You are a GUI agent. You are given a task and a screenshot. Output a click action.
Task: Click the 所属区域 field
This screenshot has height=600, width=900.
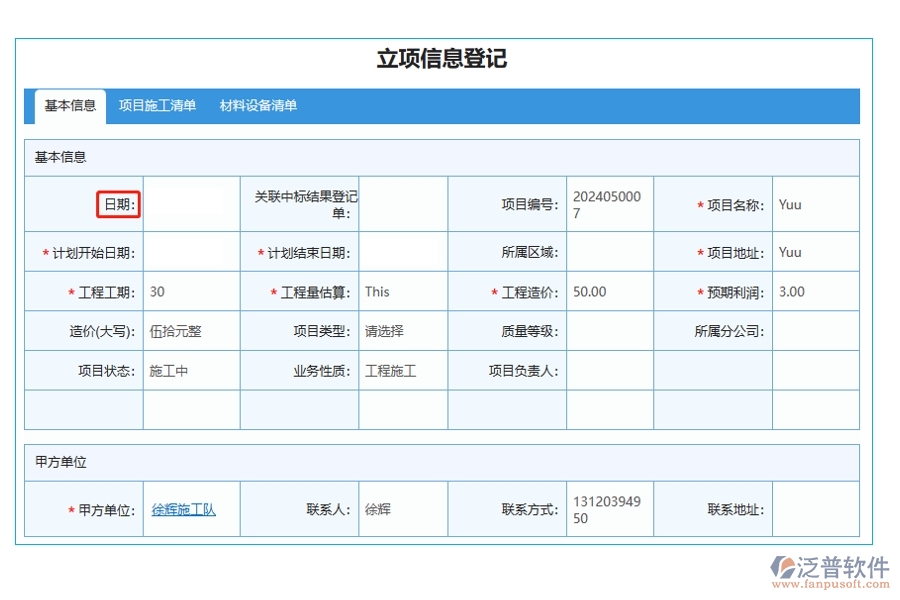click(x=610, y=252)
